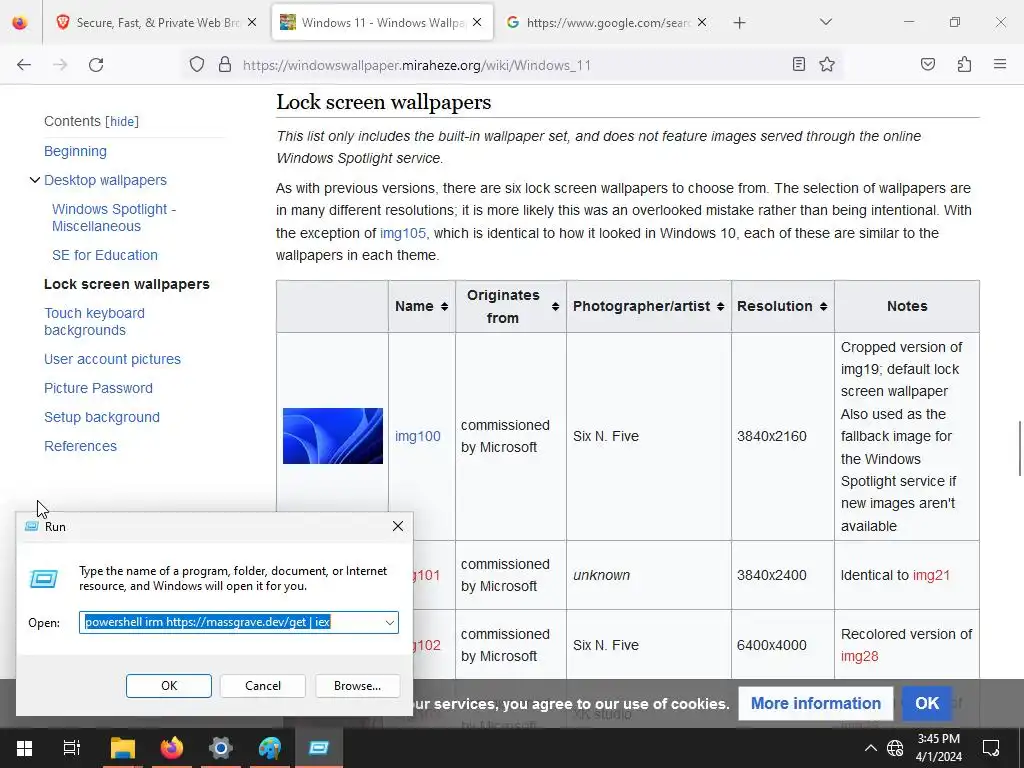The width and height of the screenshot is (1024, 768).
Task: Close the Brave browser tab
Action: (x=252, y=23)
